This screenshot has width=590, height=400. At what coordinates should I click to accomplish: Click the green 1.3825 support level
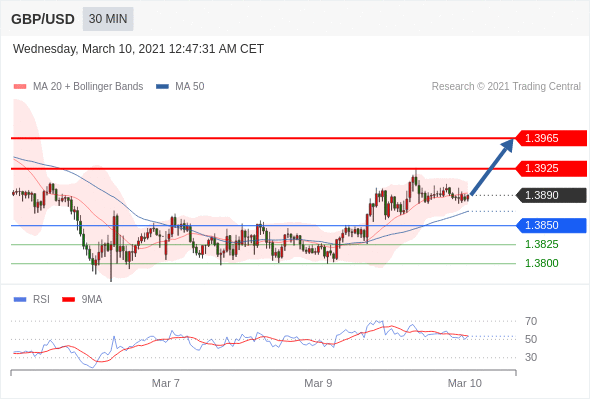541,244
